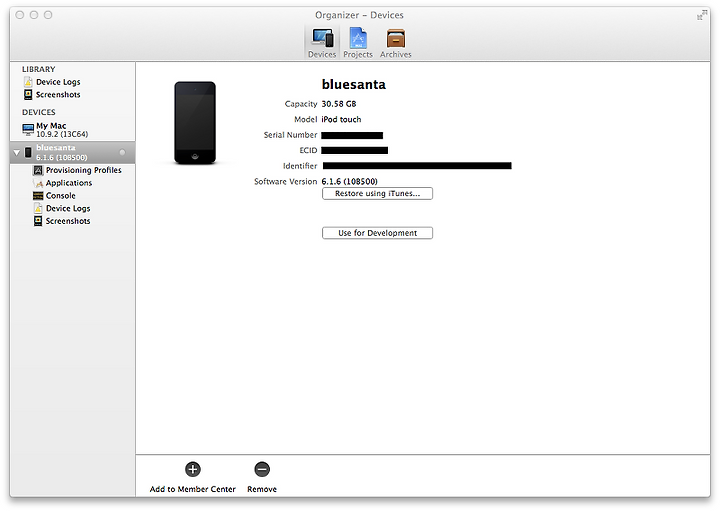Click the Library Device Logs icon
This screenshot has width=720, height=511.
(28, 82)
